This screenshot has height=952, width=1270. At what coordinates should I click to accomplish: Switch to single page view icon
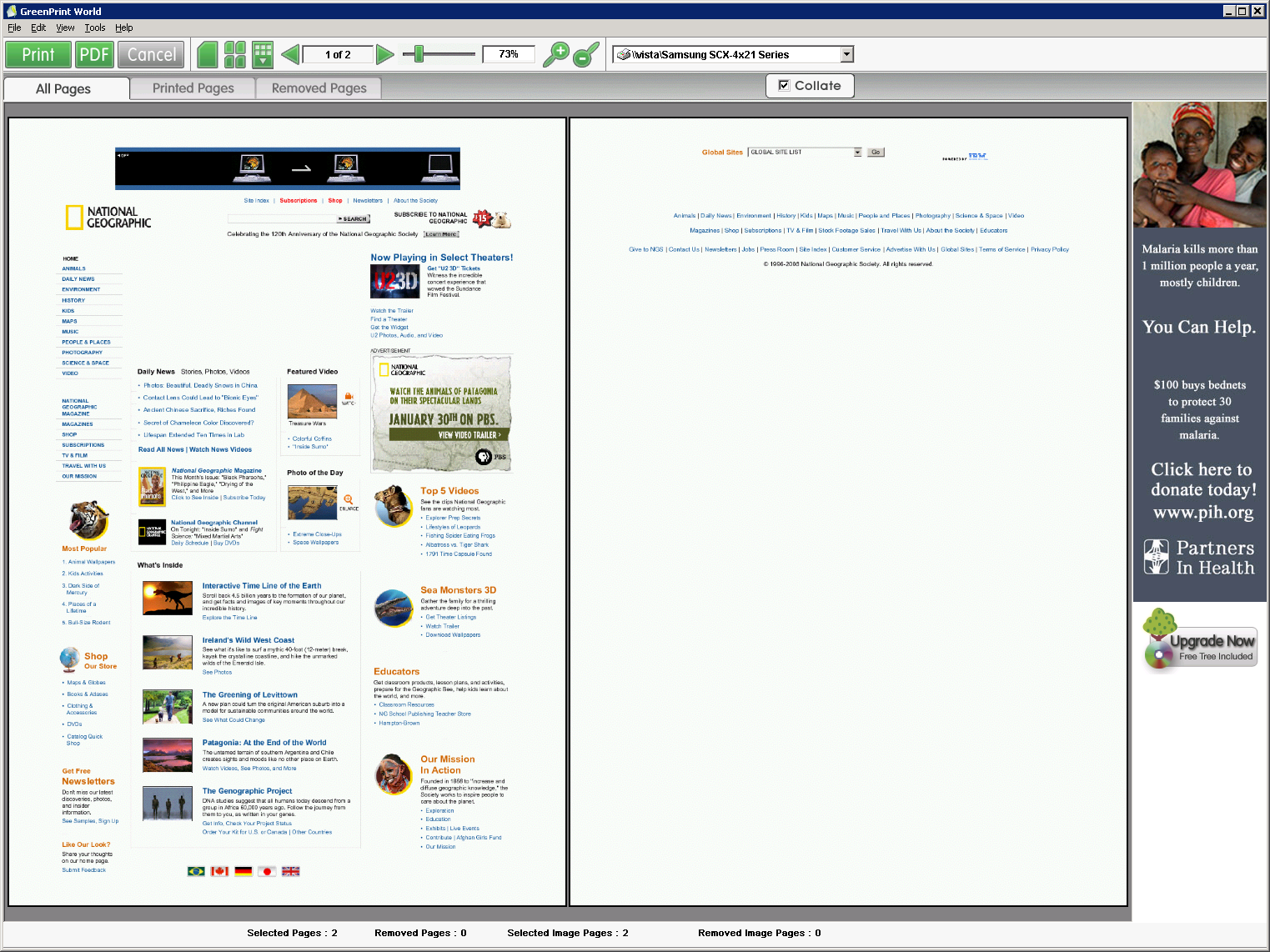tap(208, 55)
